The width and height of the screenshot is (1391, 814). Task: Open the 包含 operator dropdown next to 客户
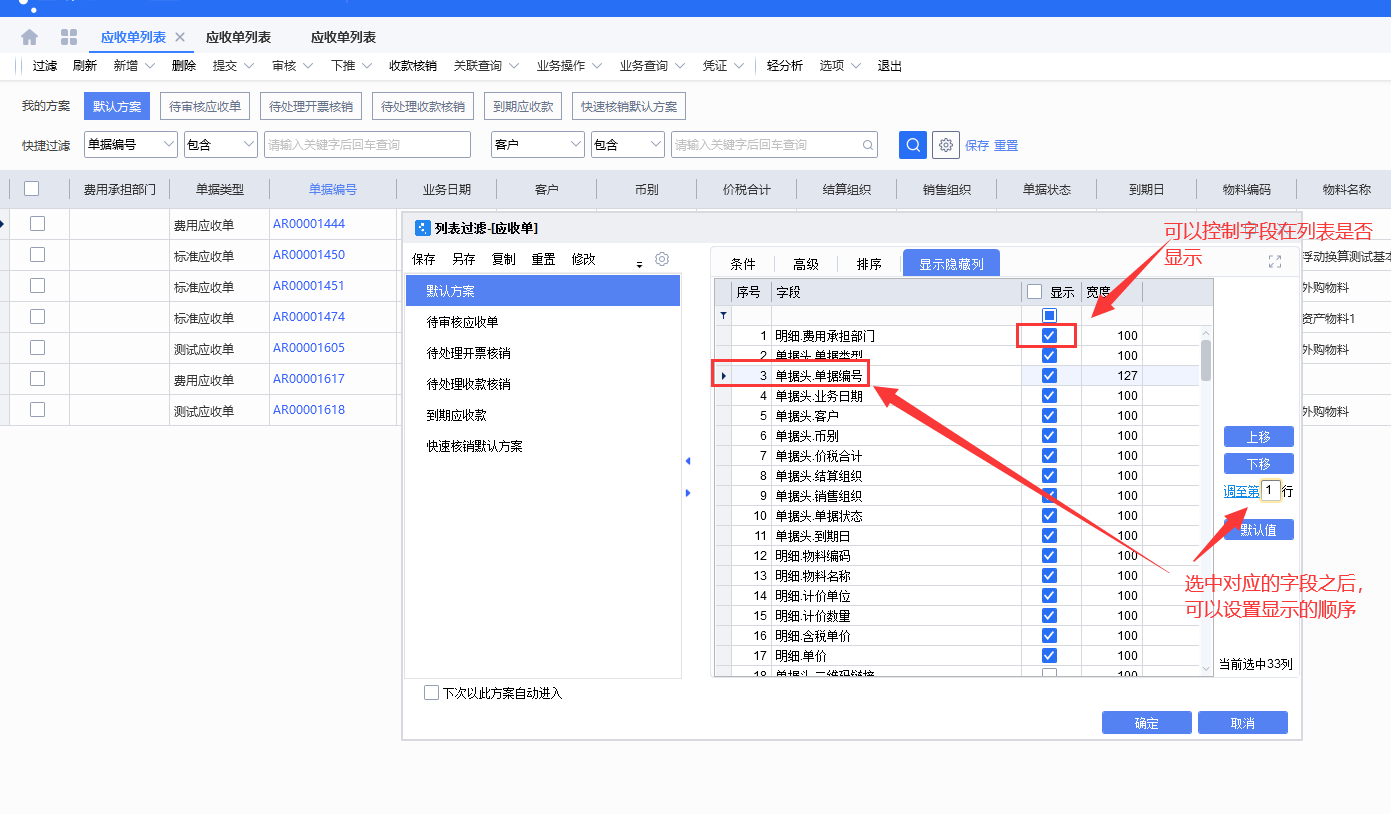pos(628,145)
